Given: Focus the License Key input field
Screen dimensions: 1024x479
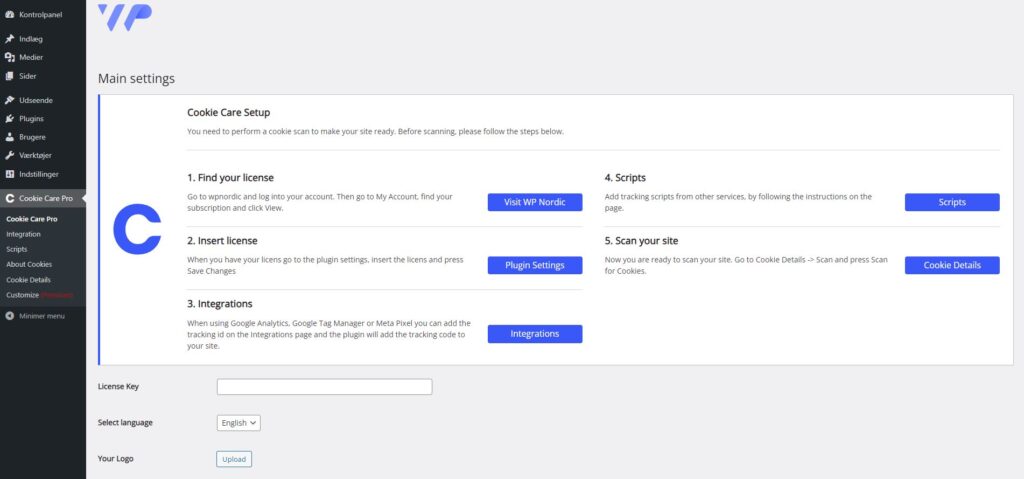Looking at the screenshot, I should point(324,387).
